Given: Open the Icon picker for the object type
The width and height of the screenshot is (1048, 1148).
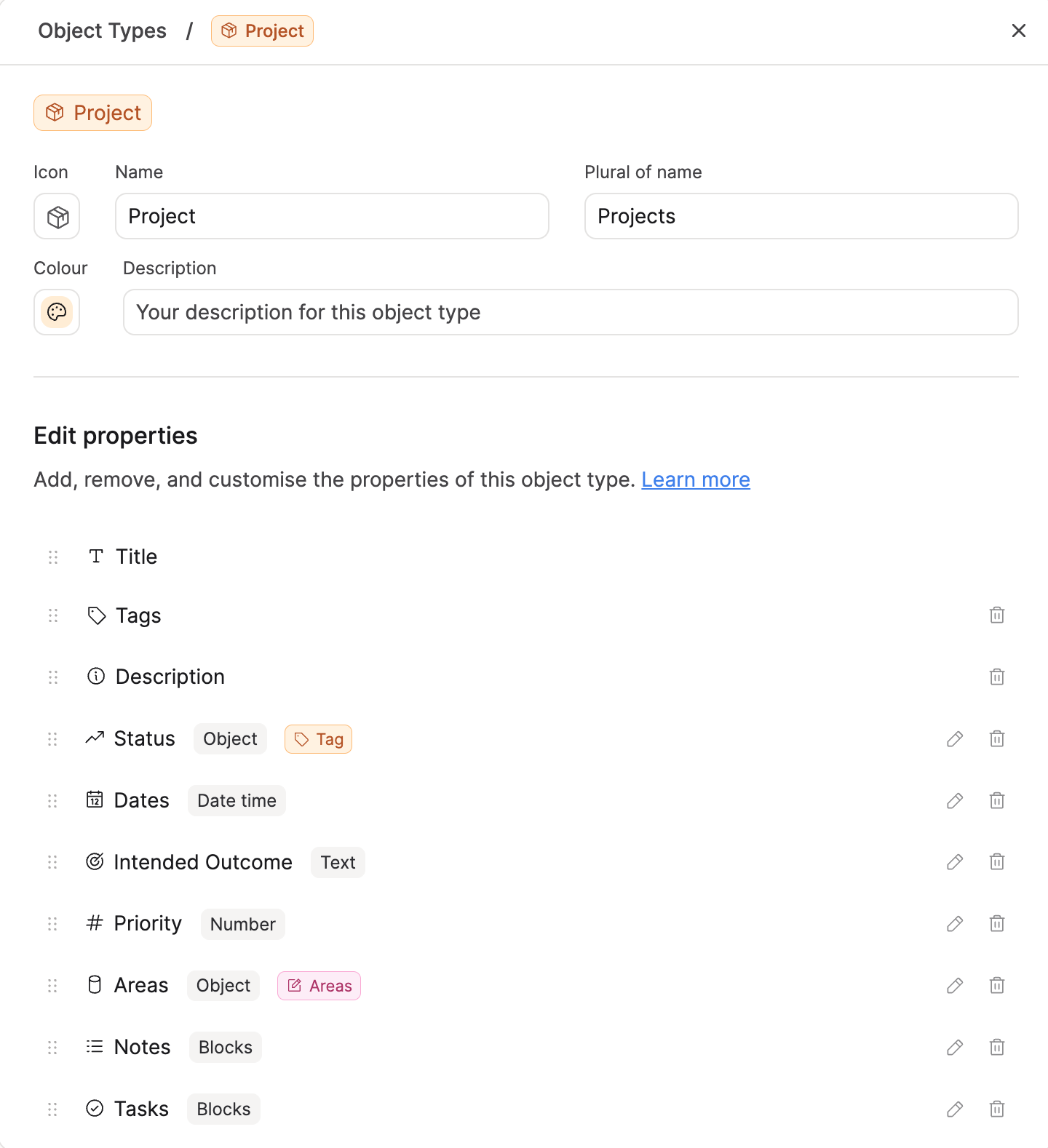Looking at the screenshot, I should point(57,216).
